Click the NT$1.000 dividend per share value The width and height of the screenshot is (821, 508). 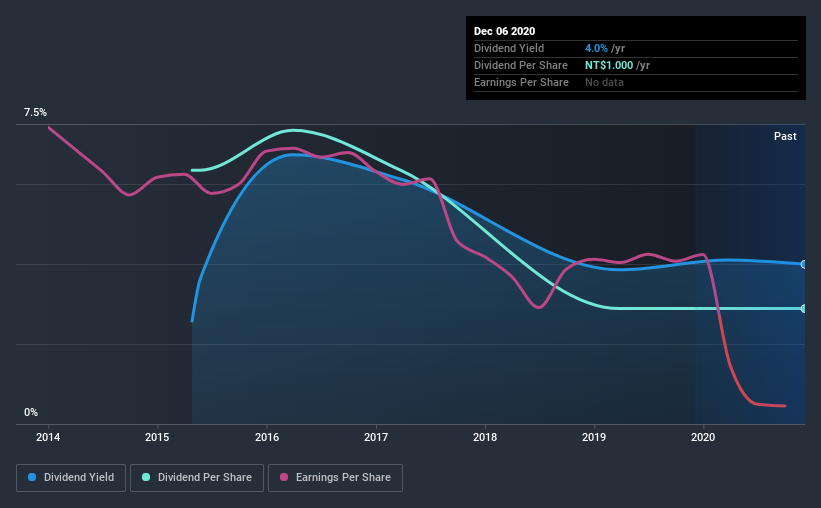click(609, 65)
